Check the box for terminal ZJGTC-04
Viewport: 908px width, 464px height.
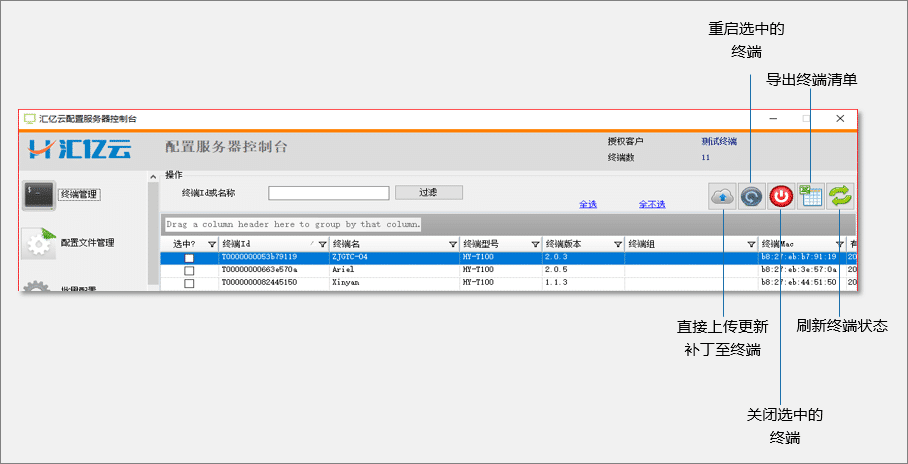[189, 258]
